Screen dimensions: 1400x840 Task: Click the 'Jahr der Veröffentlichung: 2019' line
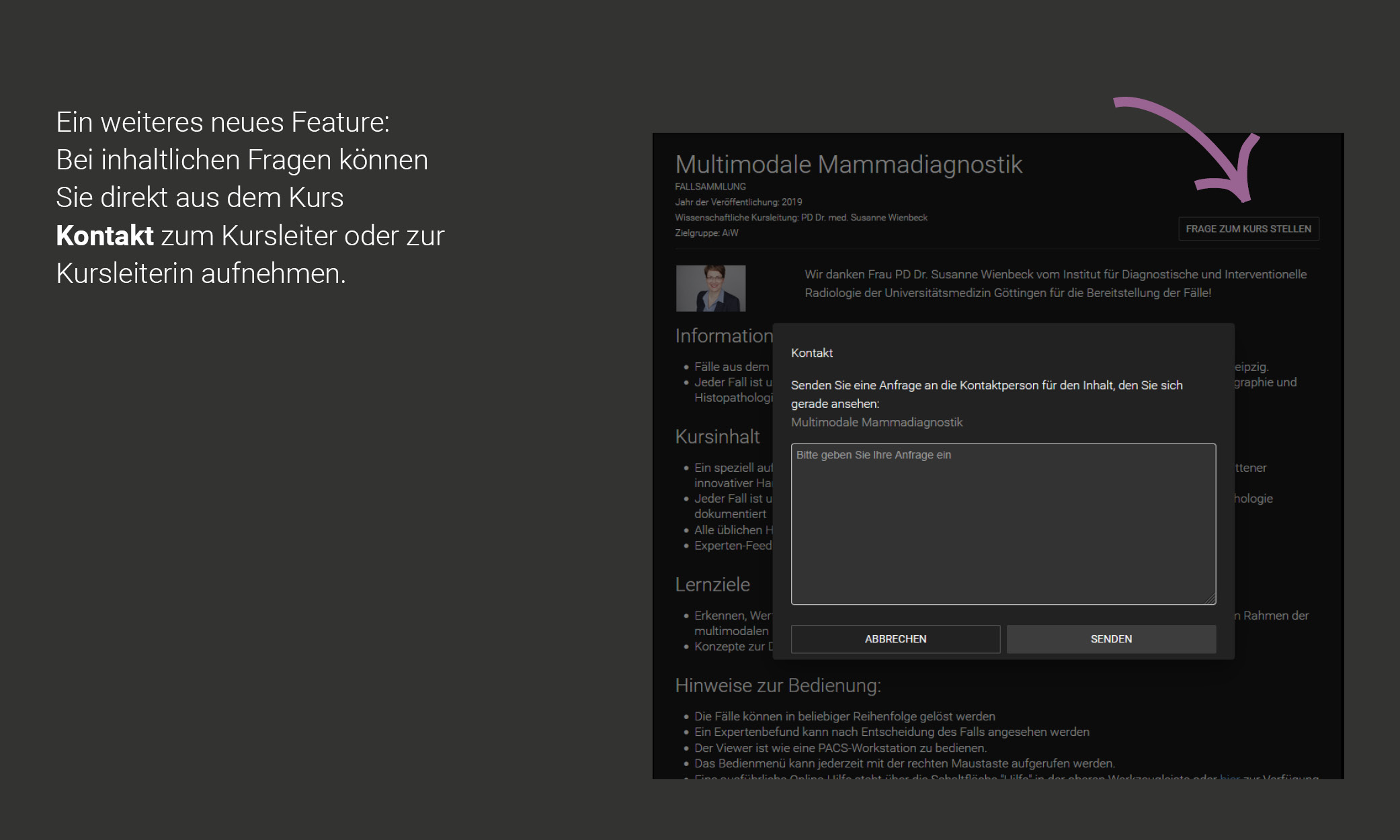738,202
